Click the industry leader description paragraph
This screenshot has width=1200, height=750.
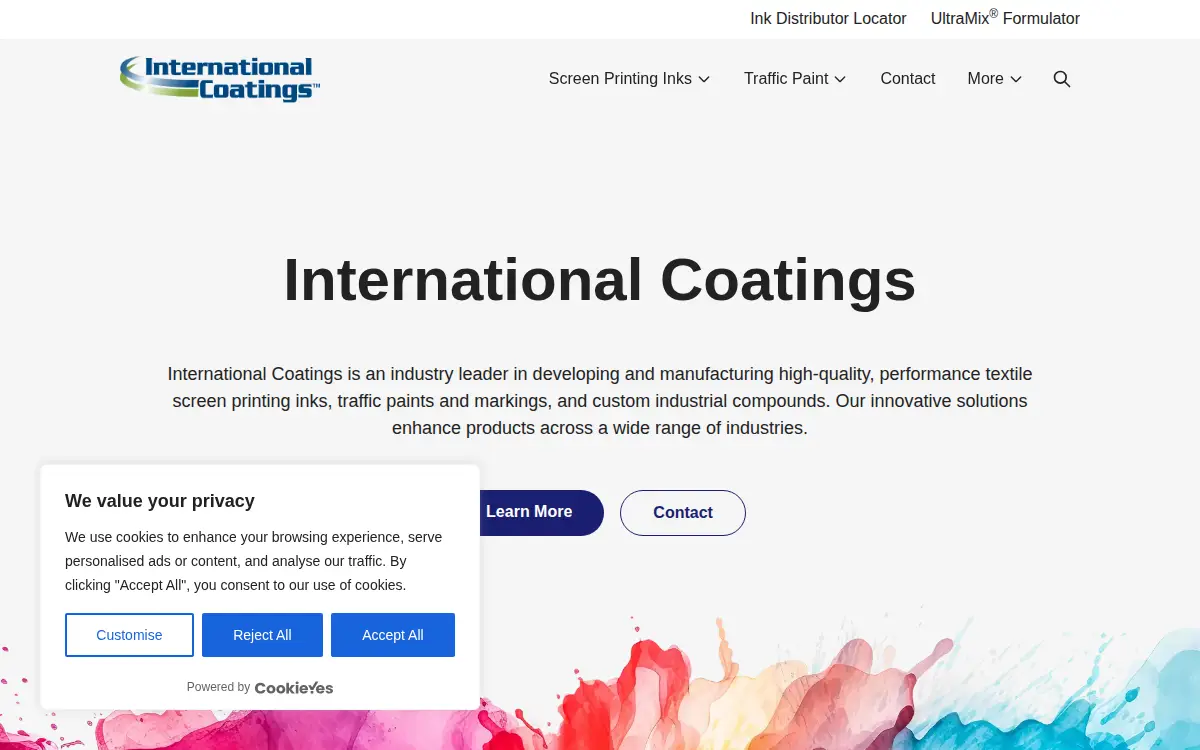tap(600, 401)
